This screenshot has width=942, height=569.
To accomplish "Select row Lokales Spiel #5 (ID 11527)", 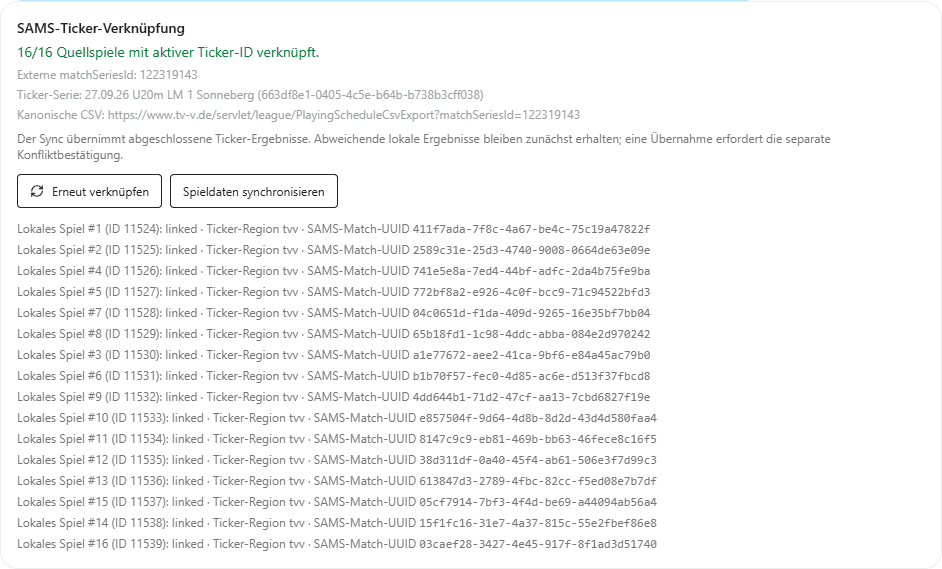I will (333, 292).
